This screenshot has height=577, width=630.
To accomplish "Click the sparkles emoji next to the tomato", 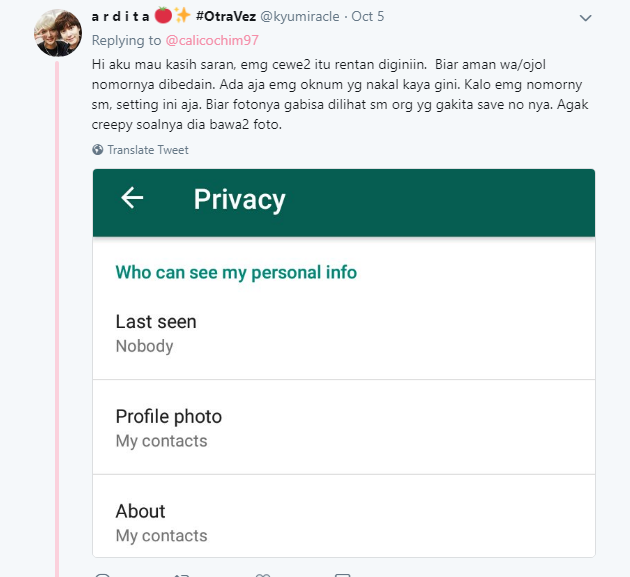I will [182, 15].
